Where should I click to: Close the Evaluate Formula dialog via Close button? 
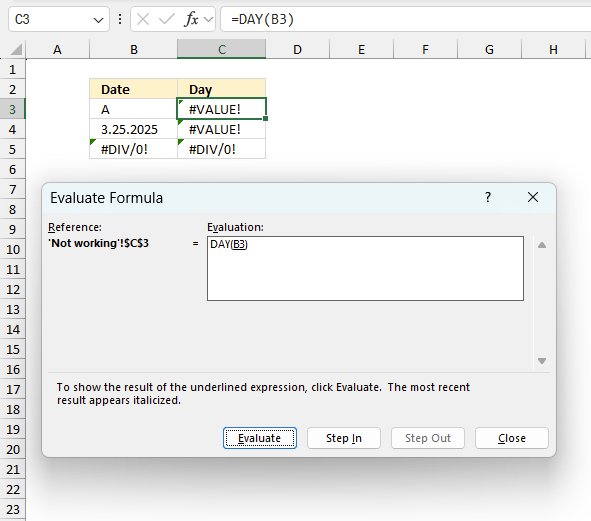pyautogui.click(x=512, y=438)
